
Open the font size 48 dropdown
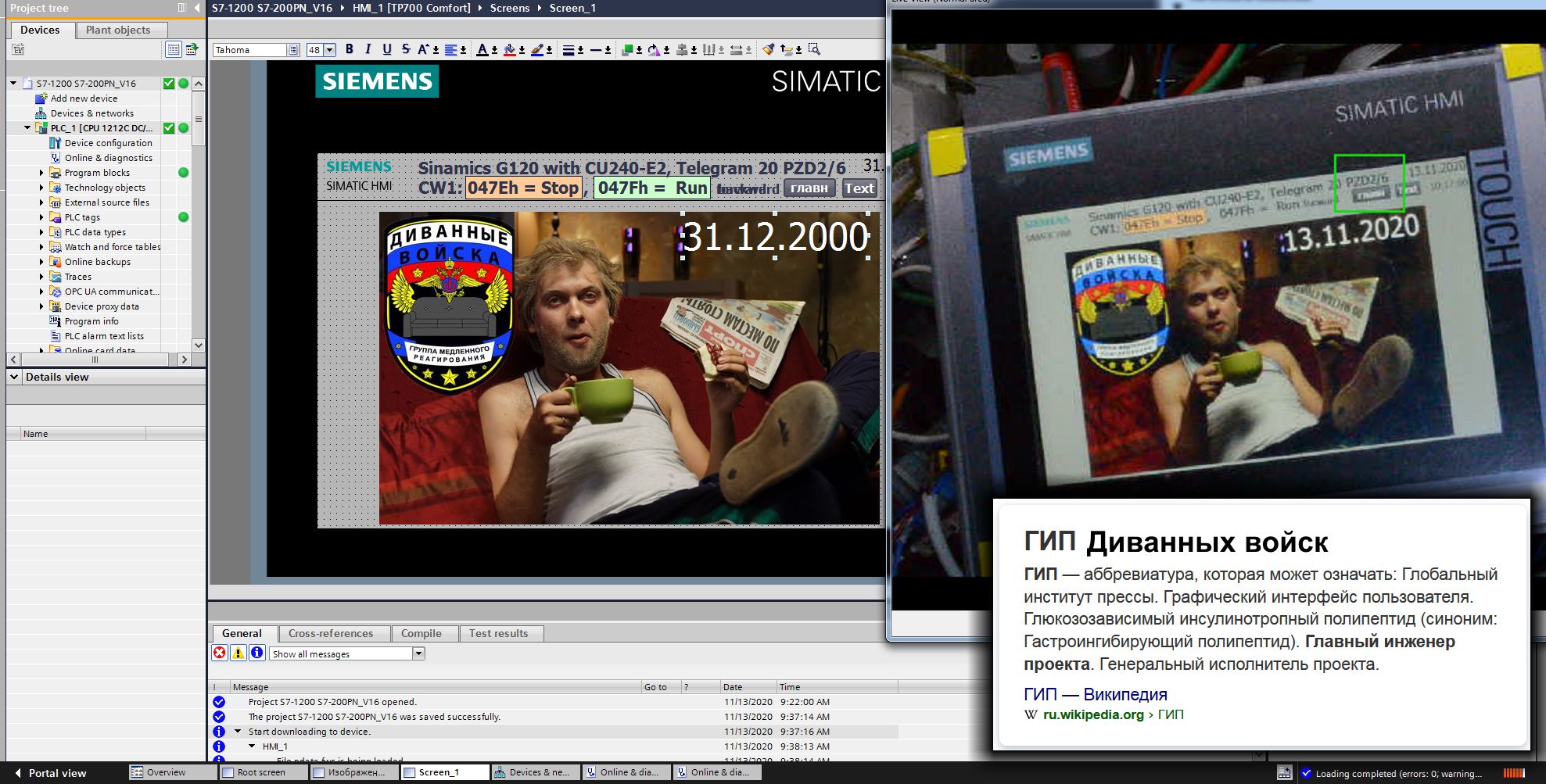(329, 50)
